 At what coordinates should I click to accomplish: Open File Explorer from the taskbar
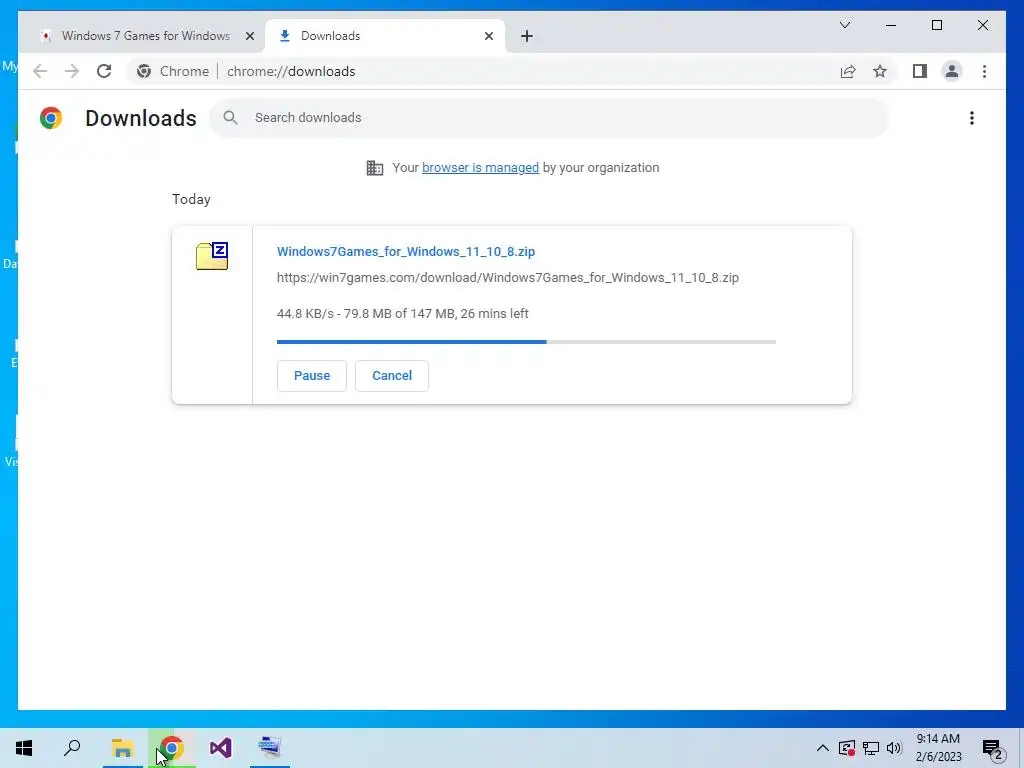[x=122, y=748]
